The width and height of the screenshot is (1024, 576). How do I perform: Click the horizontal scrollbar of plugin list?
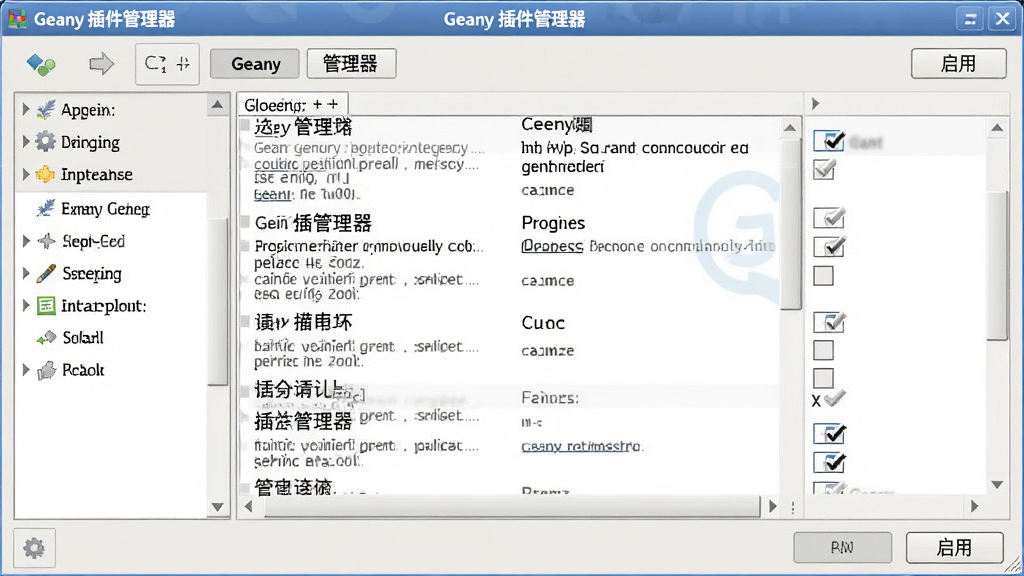tap(512, 506)
